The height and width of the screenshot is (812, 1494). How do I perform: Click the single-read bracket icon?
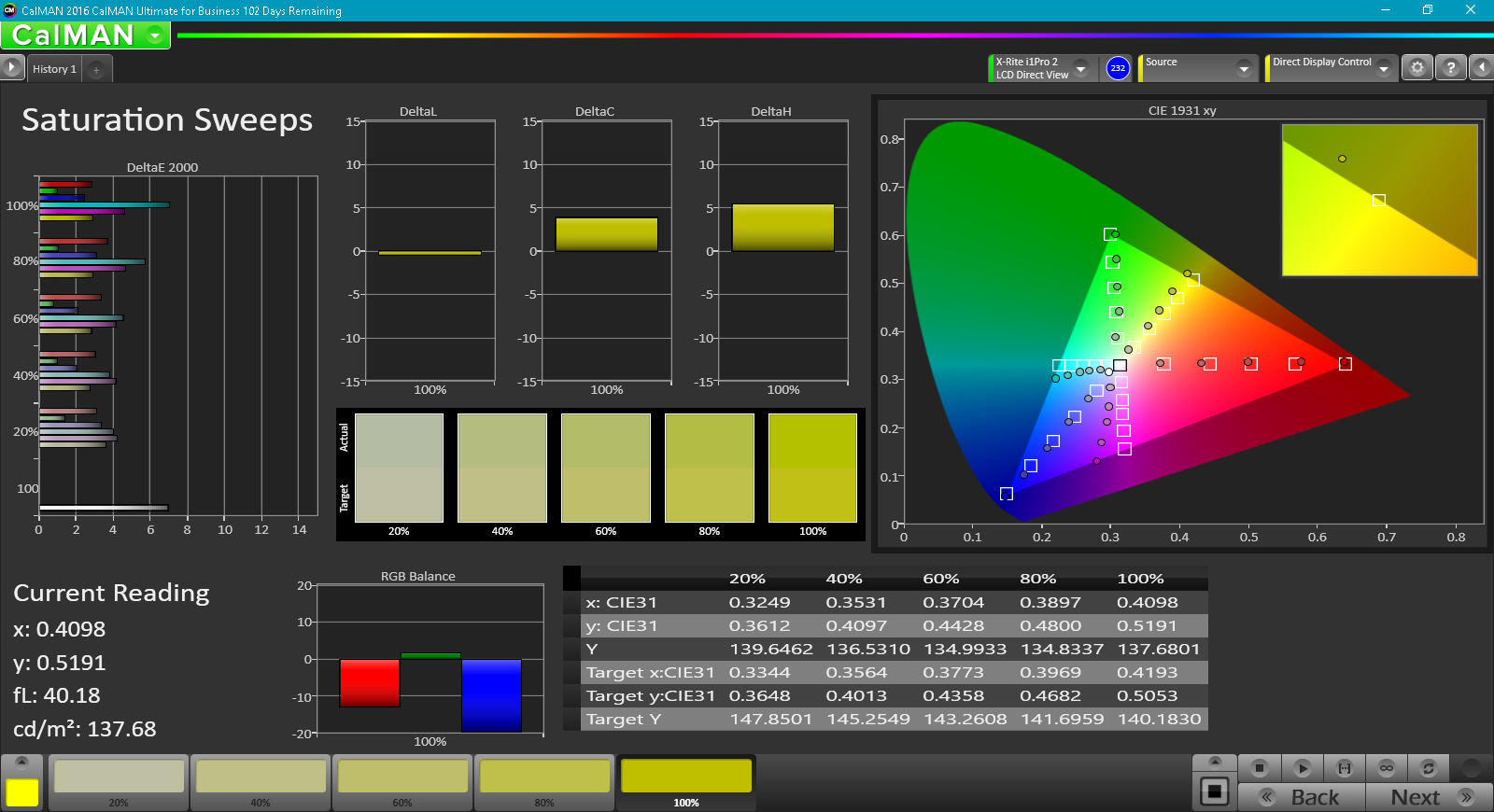click(1345, 768)
